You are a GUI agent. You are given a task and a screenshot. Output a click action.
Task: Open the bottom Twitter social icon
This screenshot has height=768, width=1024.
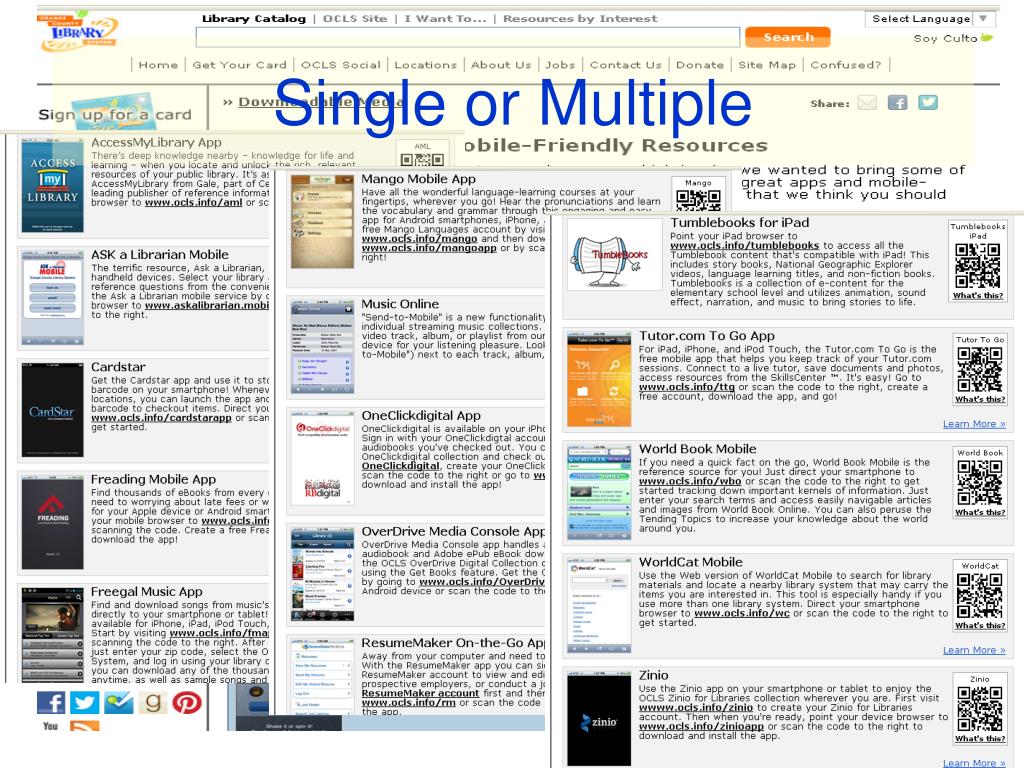point(85,703)
